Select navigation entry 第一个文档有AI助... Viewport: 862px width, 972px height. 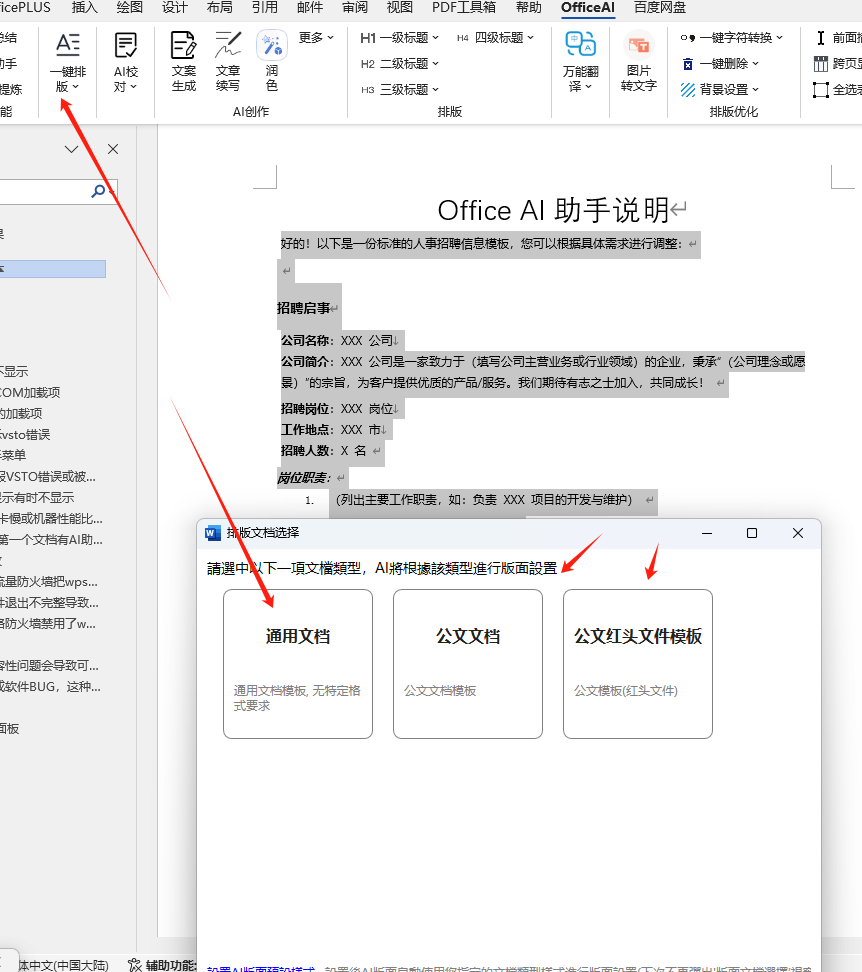pos(51,540)
